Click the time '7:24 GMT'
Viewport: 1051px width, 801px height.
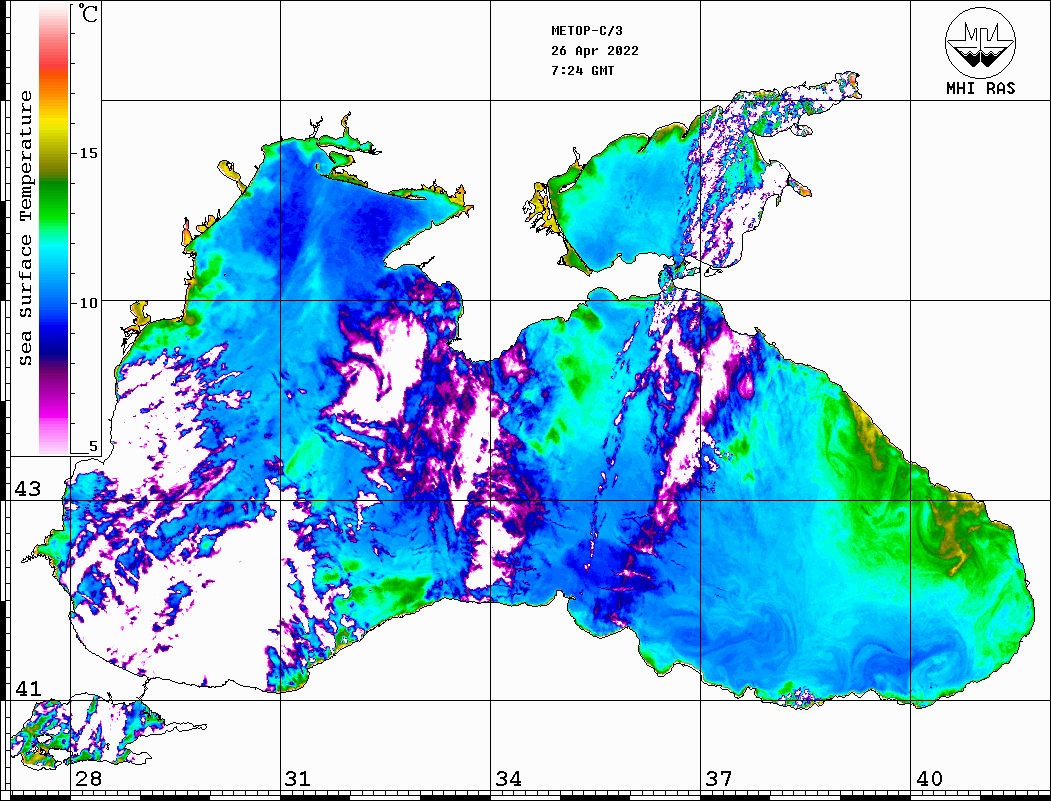coord(582,70)
